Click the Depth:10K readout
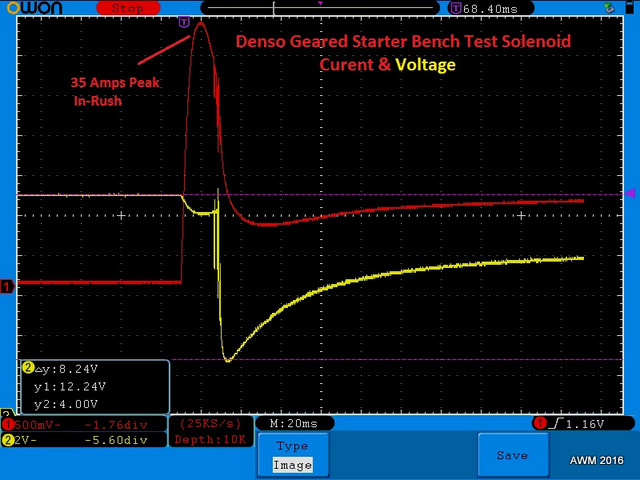 211,440
